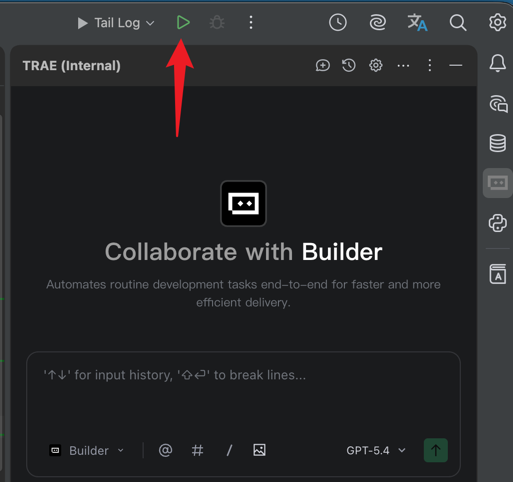
Task: Run Tail Log with the green play button
Action: click(x=183, y=23)
